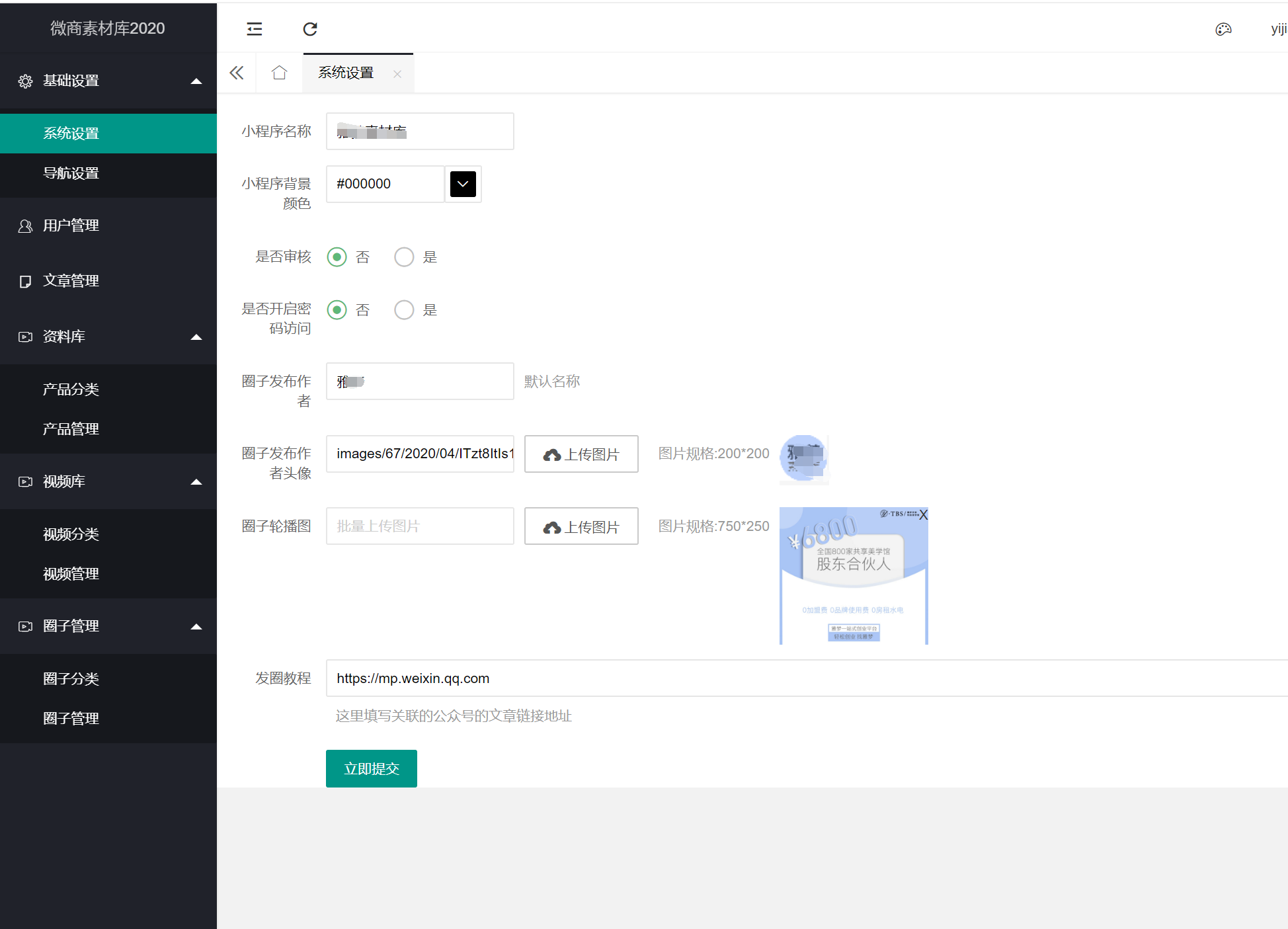Screen dimensions: 1288x929
Task: Click 上传图片 for 圈子轮播图
Action: 581,526
